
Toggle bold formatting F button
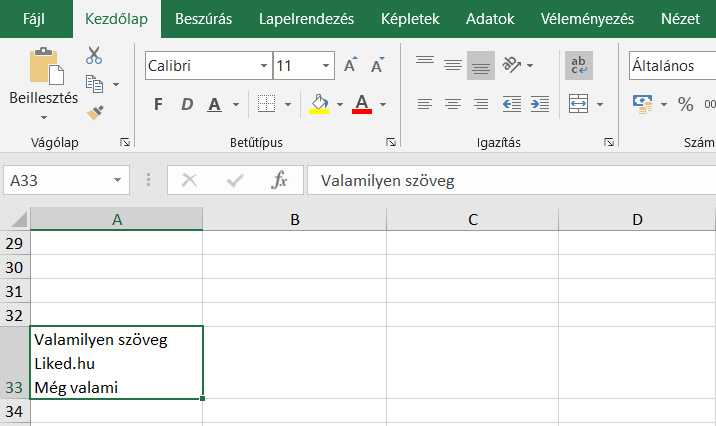(x=158, y=104)
